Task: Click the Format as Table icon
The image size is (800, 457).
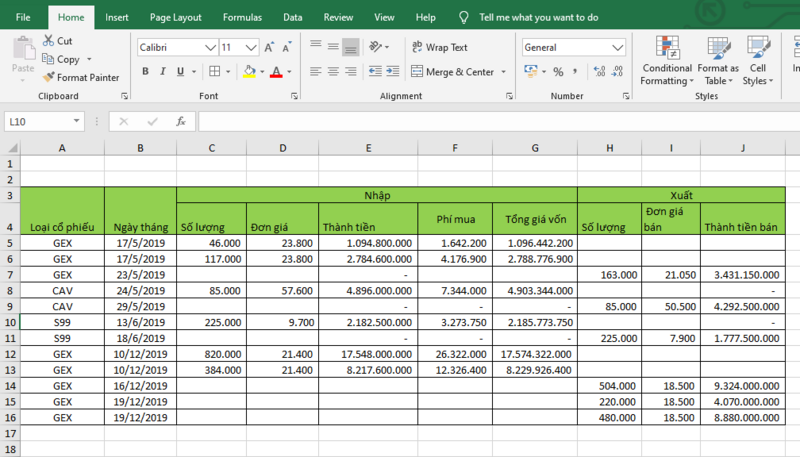Action: point(718,60)
